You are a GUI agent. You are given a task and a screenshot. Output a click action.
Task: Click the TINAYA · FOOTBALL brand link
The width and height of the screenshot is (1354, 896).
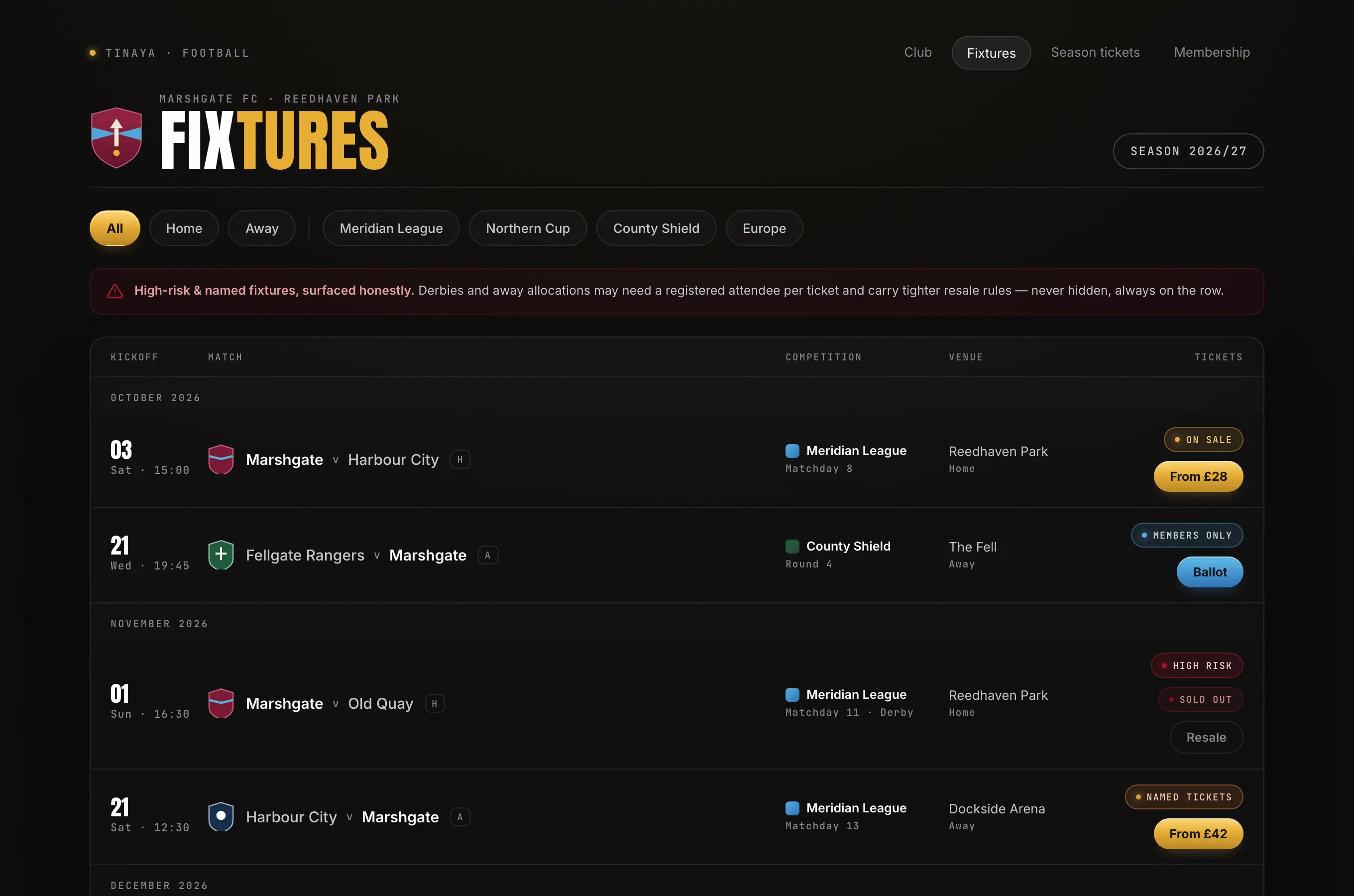[x=170, y=53]
